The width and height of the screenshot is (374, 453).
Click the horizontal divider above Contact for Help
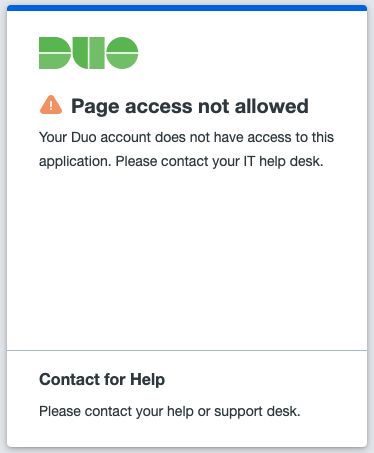pyautogui.click(x=187, y=350)
